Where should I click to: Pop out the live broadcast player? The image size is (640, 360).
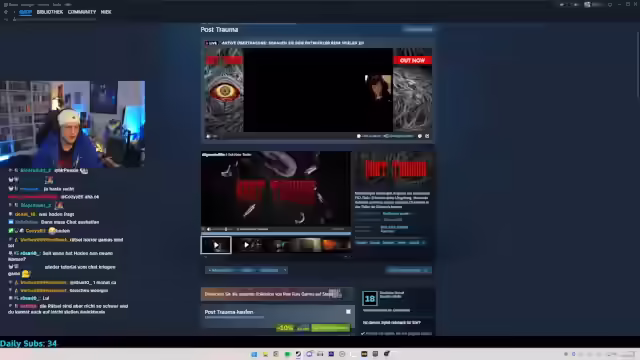click(x=427, y=136)
